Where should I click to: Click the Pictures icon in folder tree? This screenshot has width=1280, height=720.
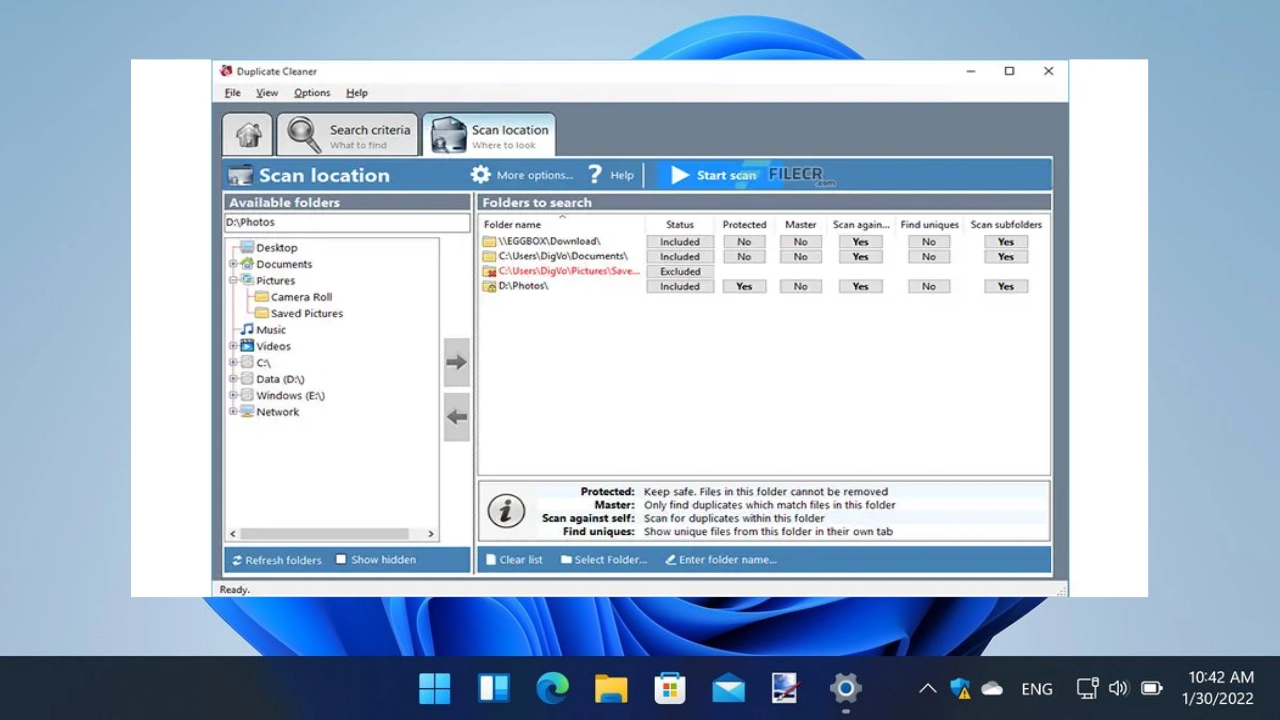(247, 280)
